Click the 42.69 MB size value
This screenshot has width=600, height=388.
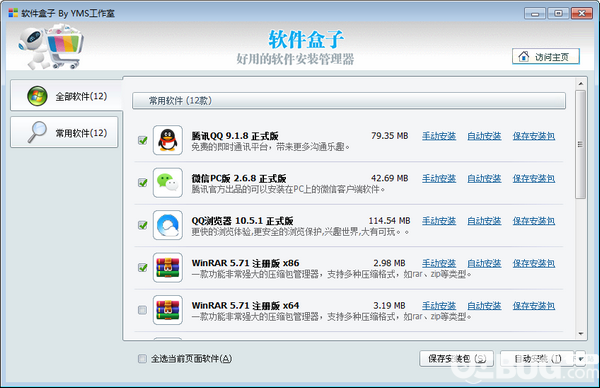(x=390, y=178)
